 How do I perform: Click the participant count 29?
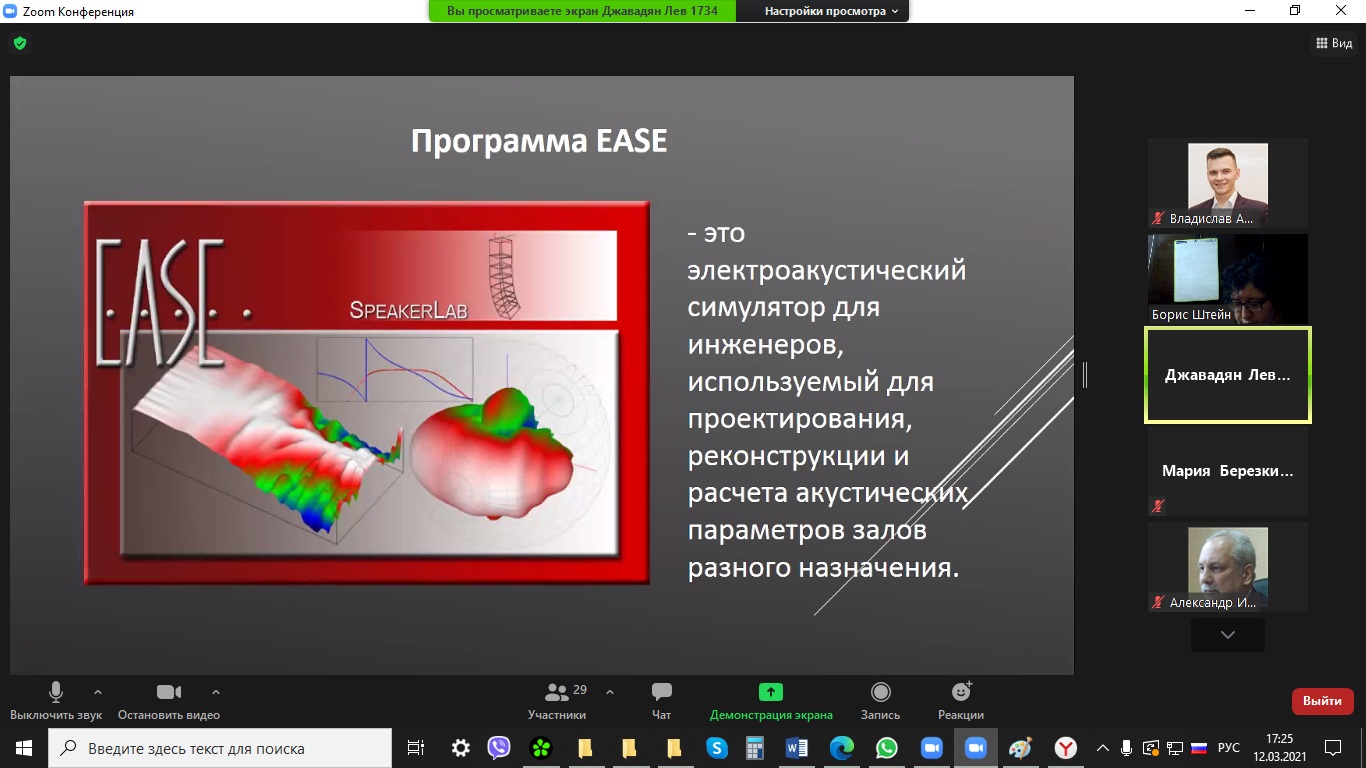click(x=580, y=690)
